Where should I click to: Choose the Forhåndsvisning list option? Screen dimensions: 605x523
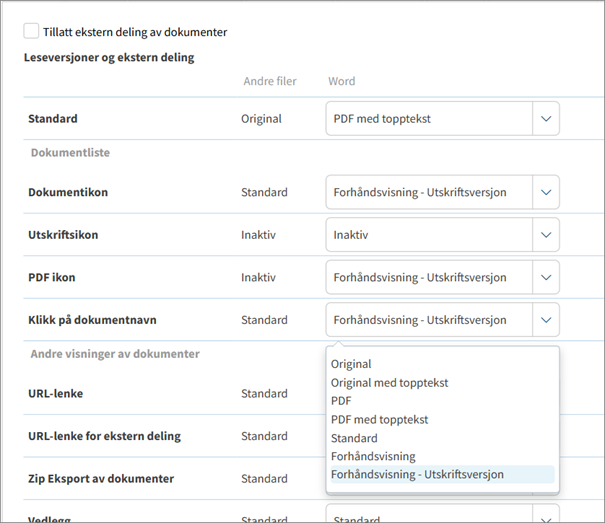click(375, 456)
